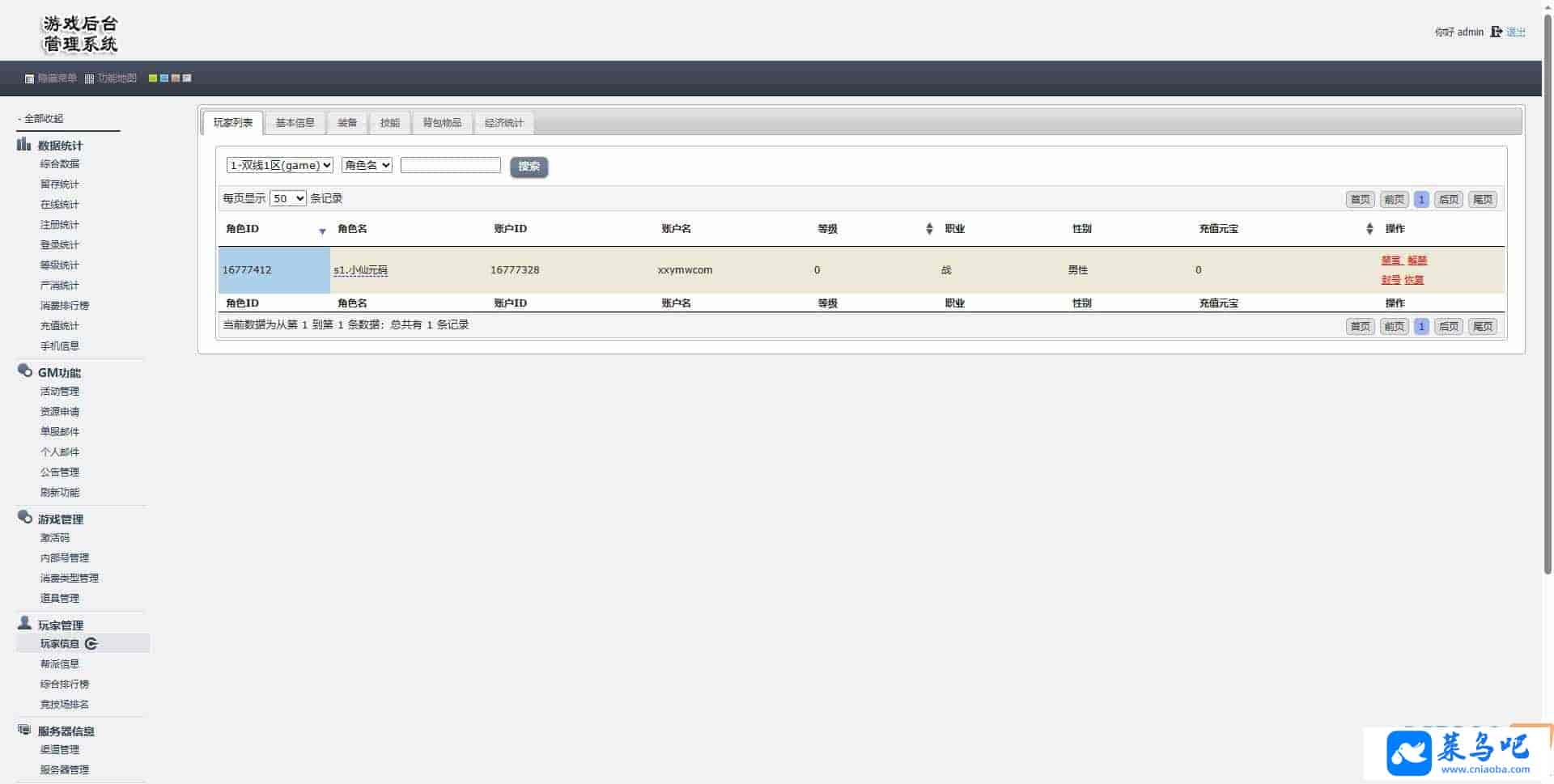Focus the search text input field

[451, 165]
